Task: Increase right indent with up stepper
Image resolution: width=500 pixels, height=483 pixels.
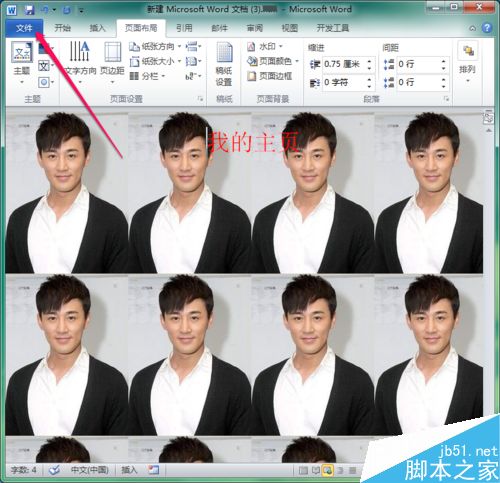Action: pyautogui.click(x=369, y=79)
